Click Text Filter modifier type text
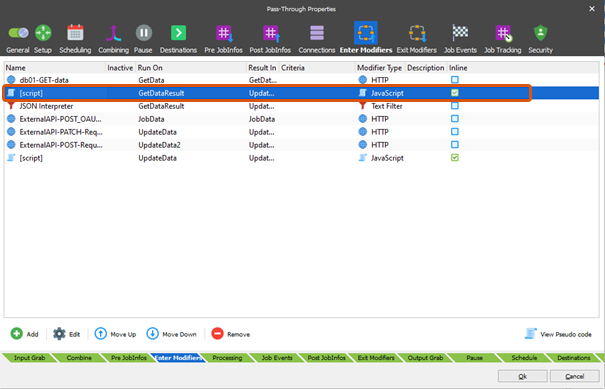605x389 pixels. pyautogui.click(x=387, y=106)
